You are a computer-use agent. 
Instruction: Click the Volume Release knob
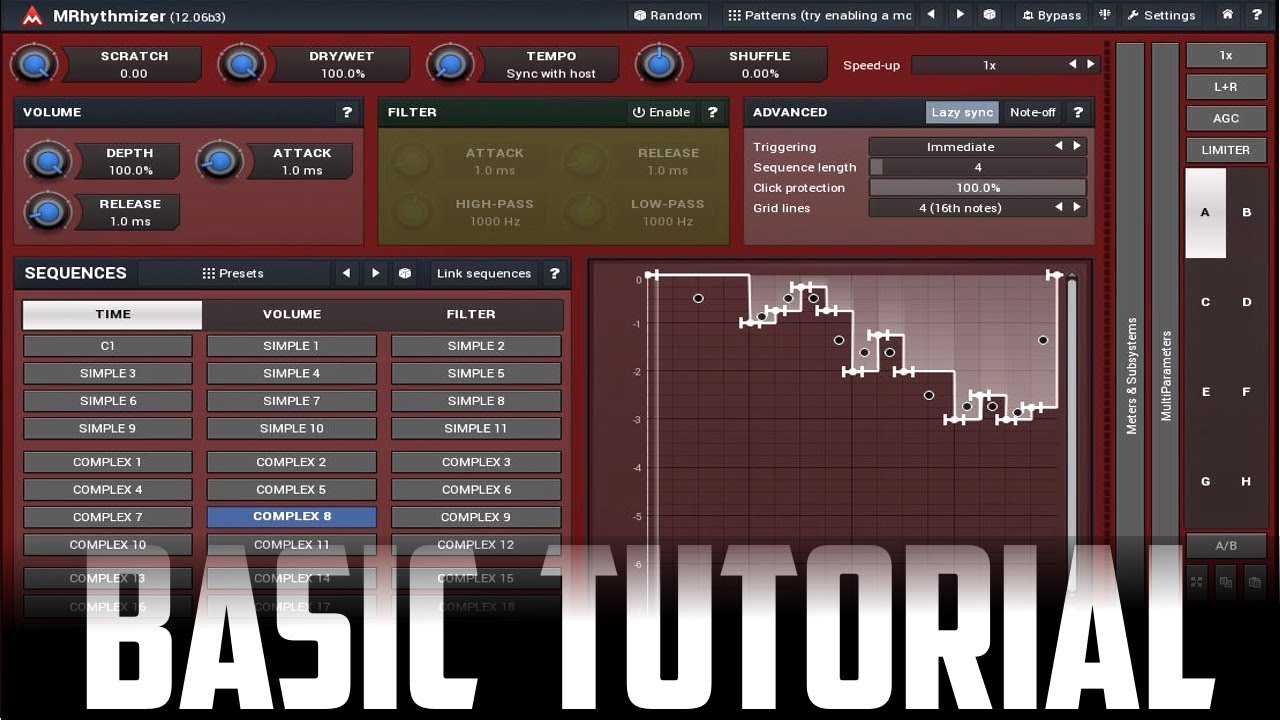click(x=46, y=212)
